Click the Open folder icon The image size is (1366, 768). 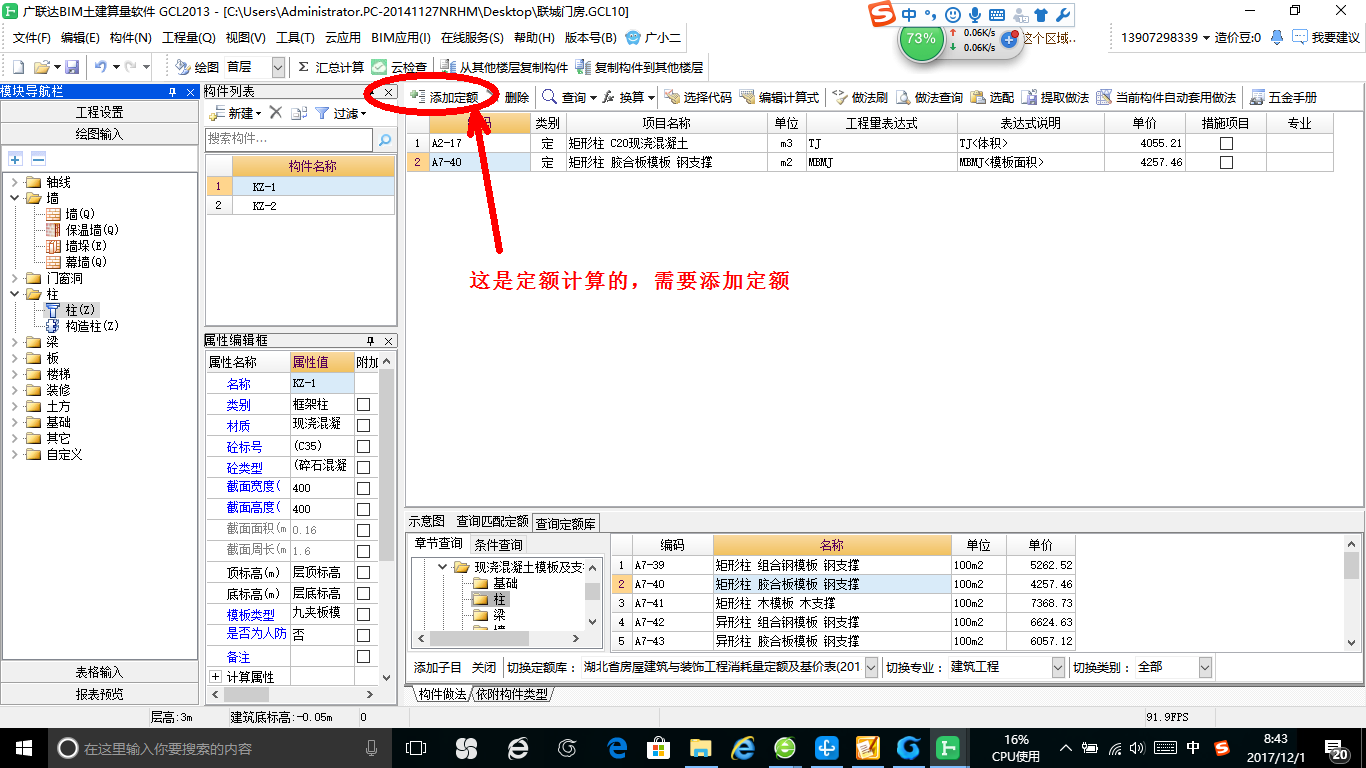pos(42,67)
